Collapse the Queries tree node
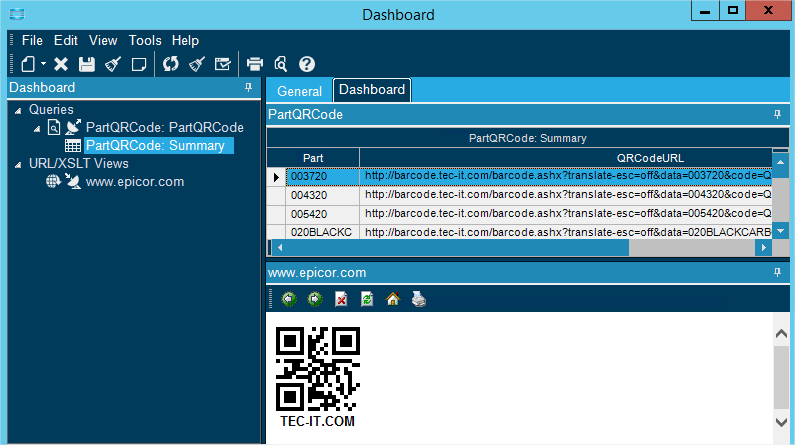The height and width of the screenshot is (445, 795). (x=18, y=110)
